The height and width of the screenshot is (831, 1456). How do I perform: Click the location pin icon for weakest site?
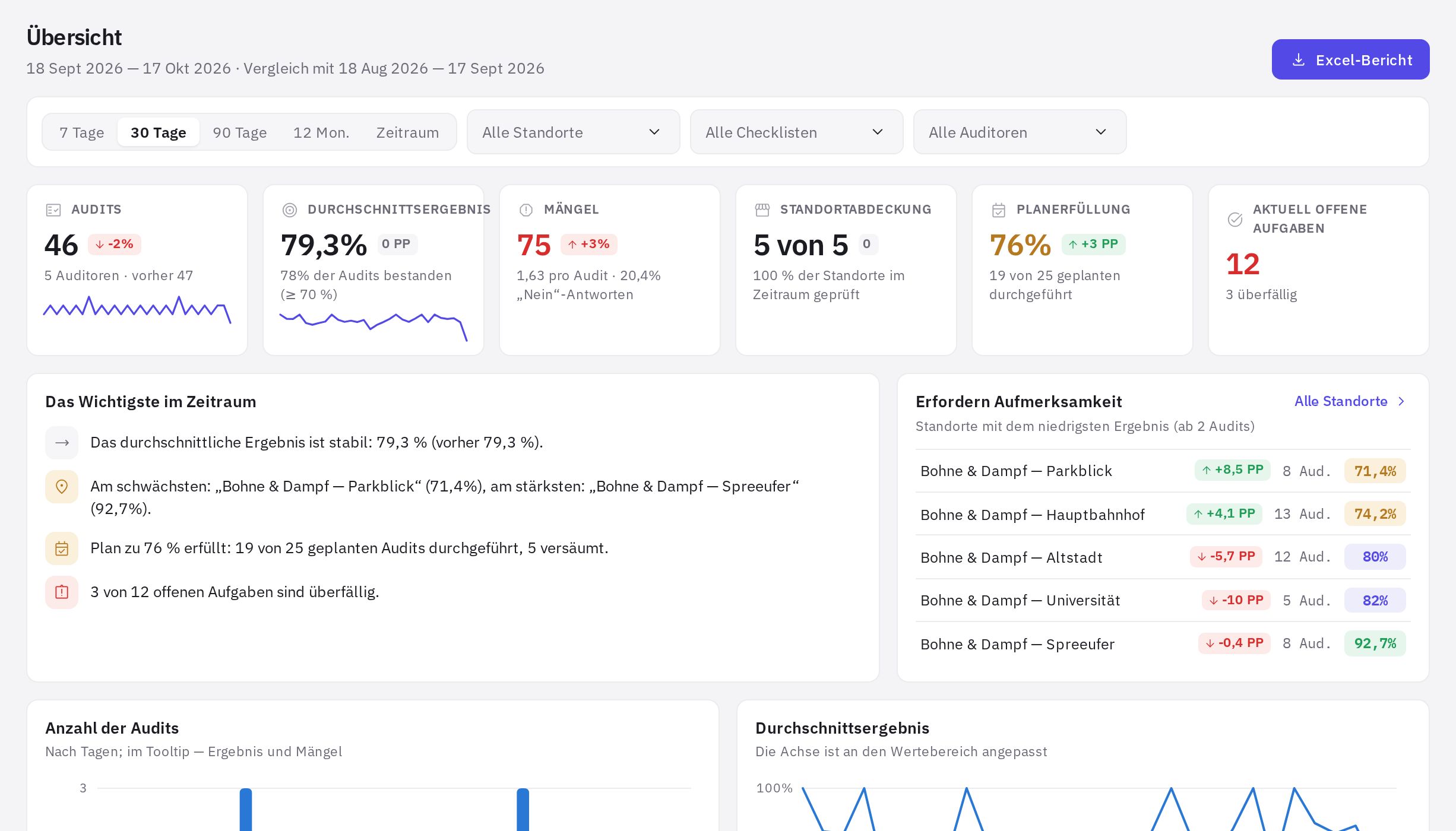pos(62,487)
